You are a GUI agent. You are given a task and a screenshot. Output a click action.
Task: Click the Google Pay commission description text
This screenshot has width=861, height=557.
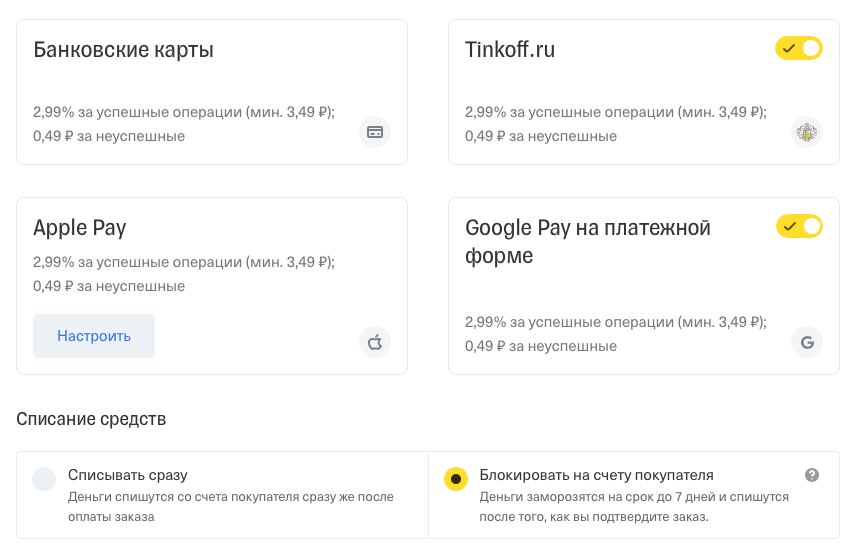pos(616,333)
